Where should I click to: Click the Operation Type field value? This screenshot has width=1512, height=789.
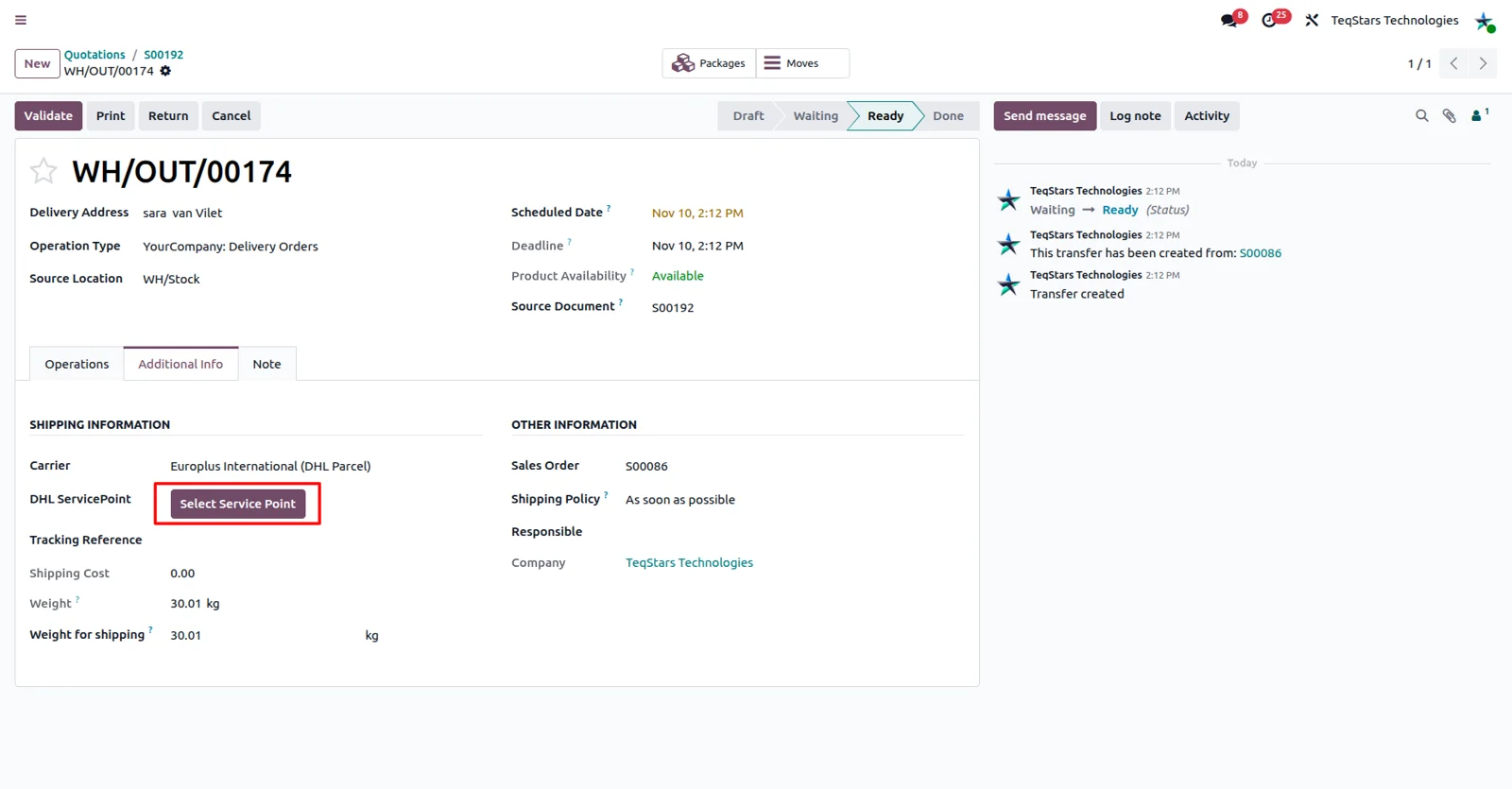coord(231,247)
